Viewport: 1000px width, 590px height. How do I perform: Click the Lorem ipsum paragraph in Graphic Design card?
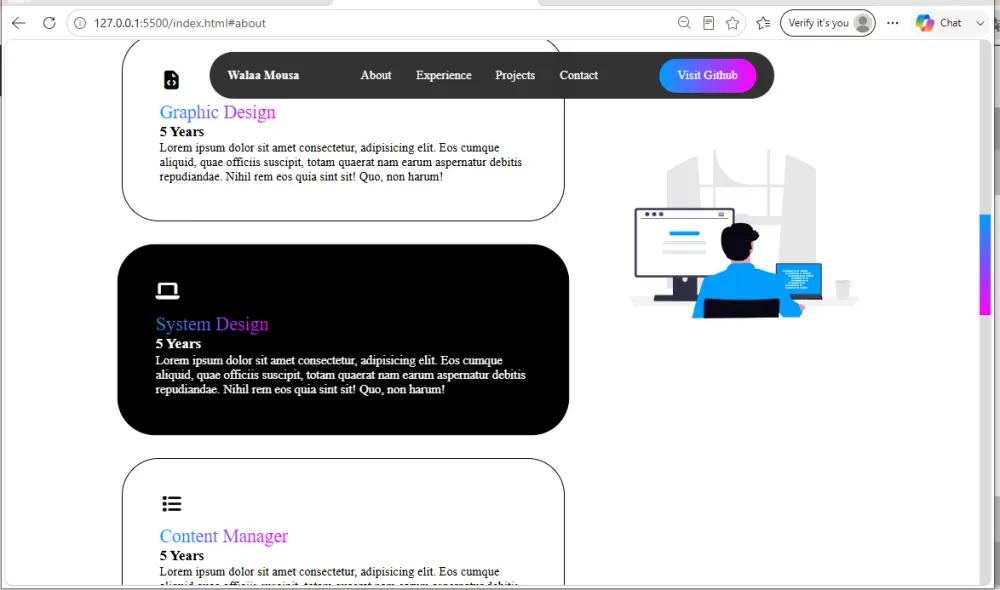click(x=341, y=162)
